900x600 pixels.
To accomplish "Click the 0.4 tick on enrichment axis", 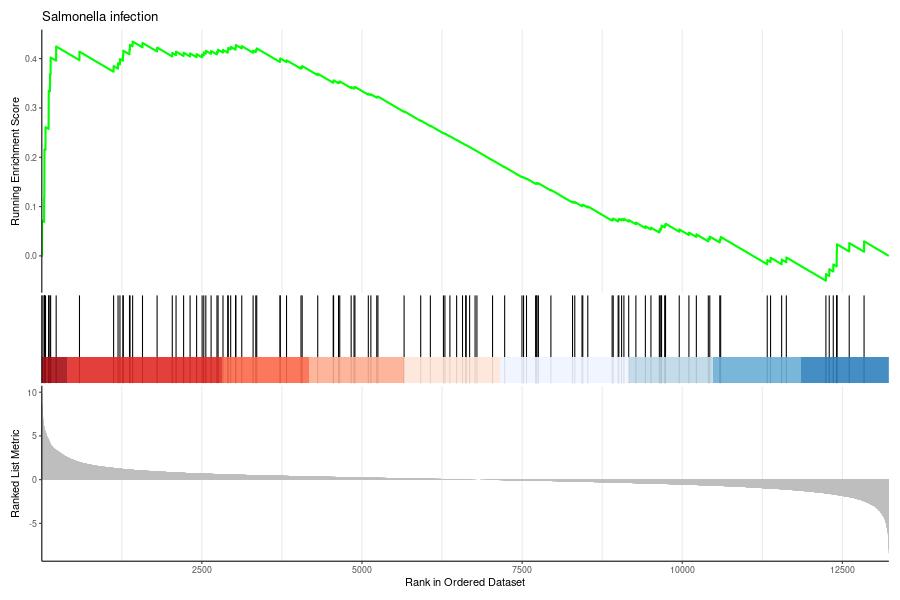I will pos(31,59).
